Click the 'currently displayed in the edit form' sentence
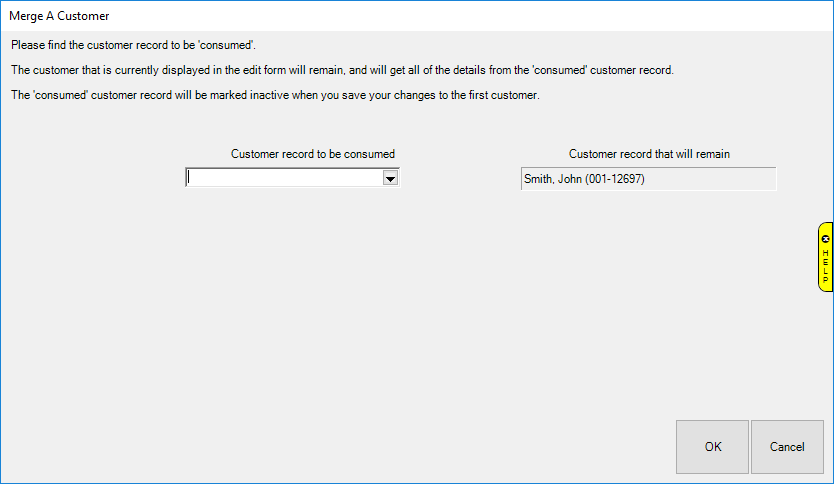The height and width of the screenshot is (484, 834). [x=343, y=70]
